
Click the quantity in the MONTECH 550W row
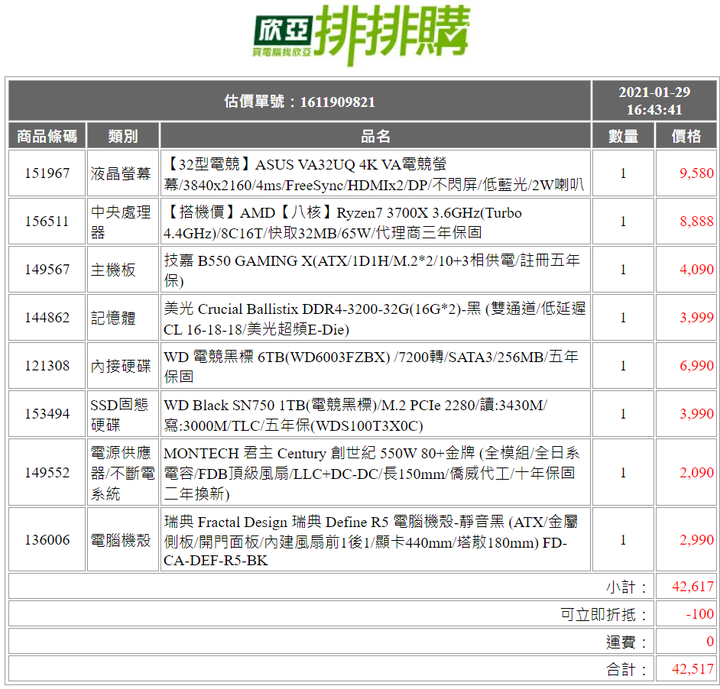(x=623, y=472)
